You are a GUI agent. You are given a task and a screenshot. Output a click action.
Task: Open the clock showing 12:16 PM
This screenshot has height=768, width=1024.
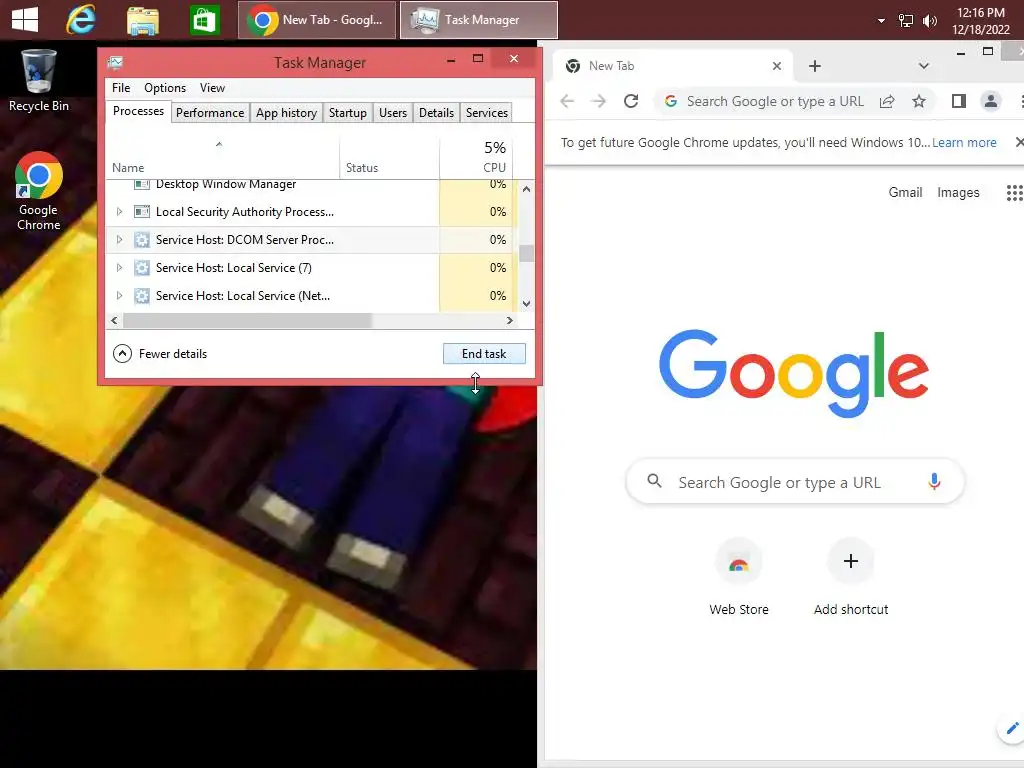point(980,21)
